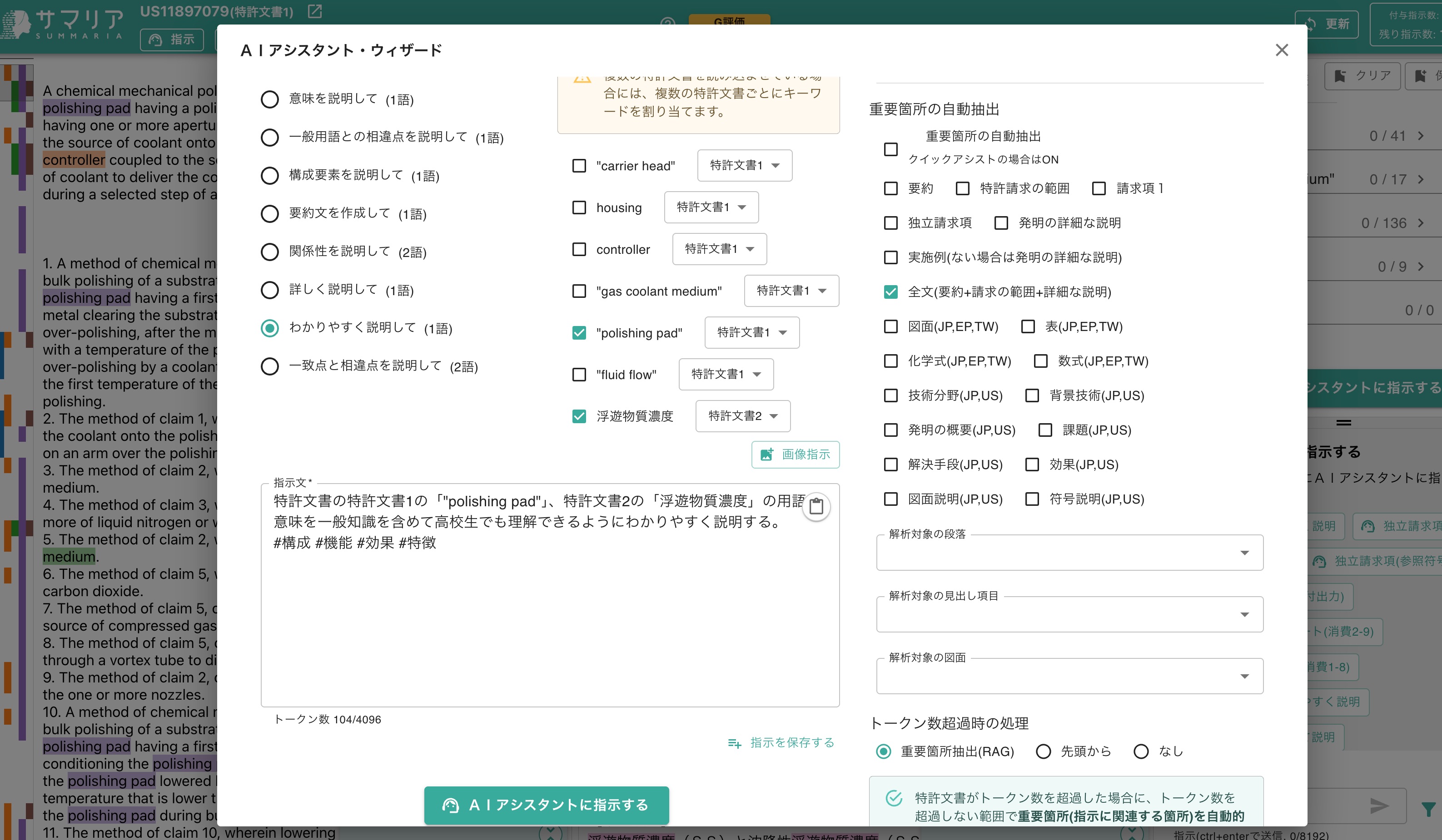The width and height of the screenshot is (1442, 840).
Task: Uncheck the 浮遊物質濃度 keyword checkbox
Action: click(x=579, y=416)
